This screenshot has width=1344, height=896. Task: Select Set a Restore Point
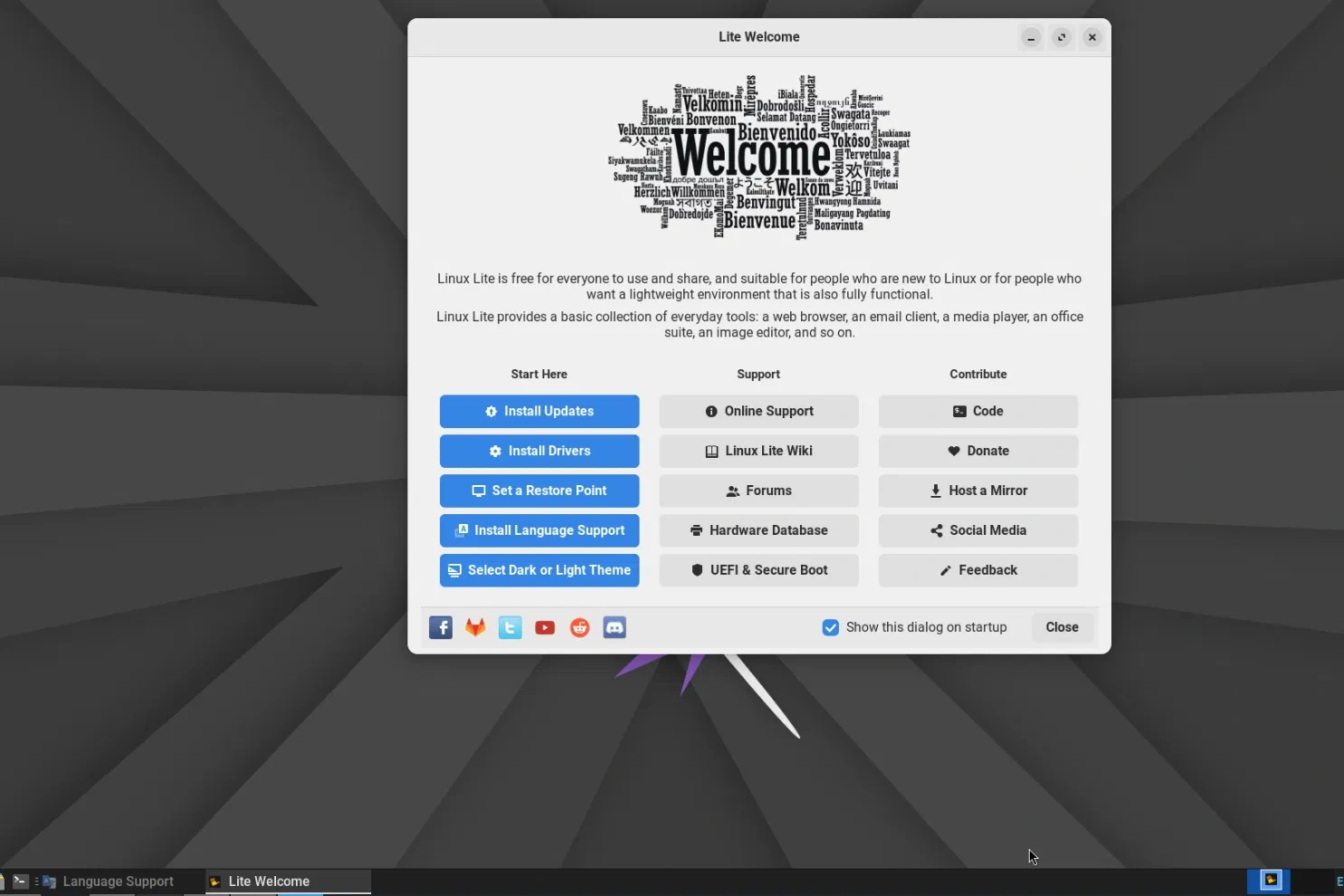pyautogui.click(x=539, y=491)
